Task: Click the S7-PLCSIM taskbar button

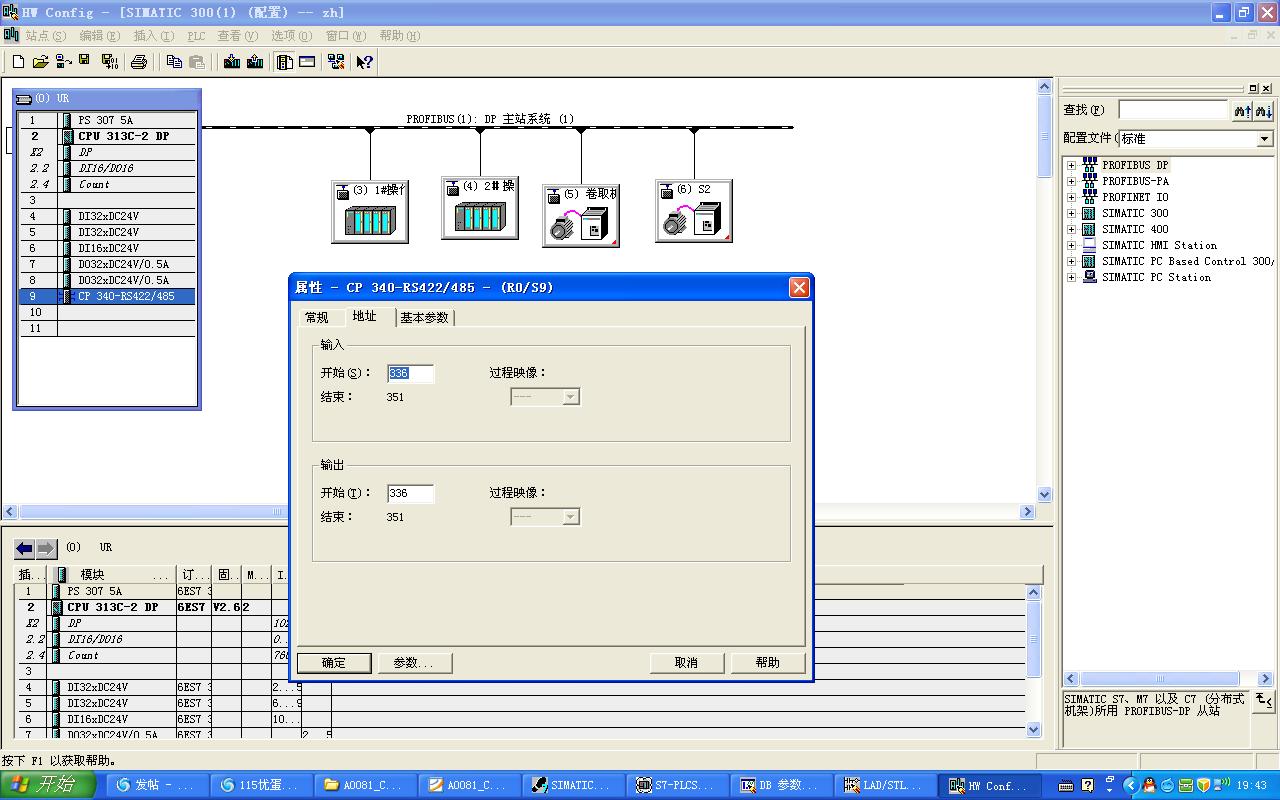Action: point(678,785)
